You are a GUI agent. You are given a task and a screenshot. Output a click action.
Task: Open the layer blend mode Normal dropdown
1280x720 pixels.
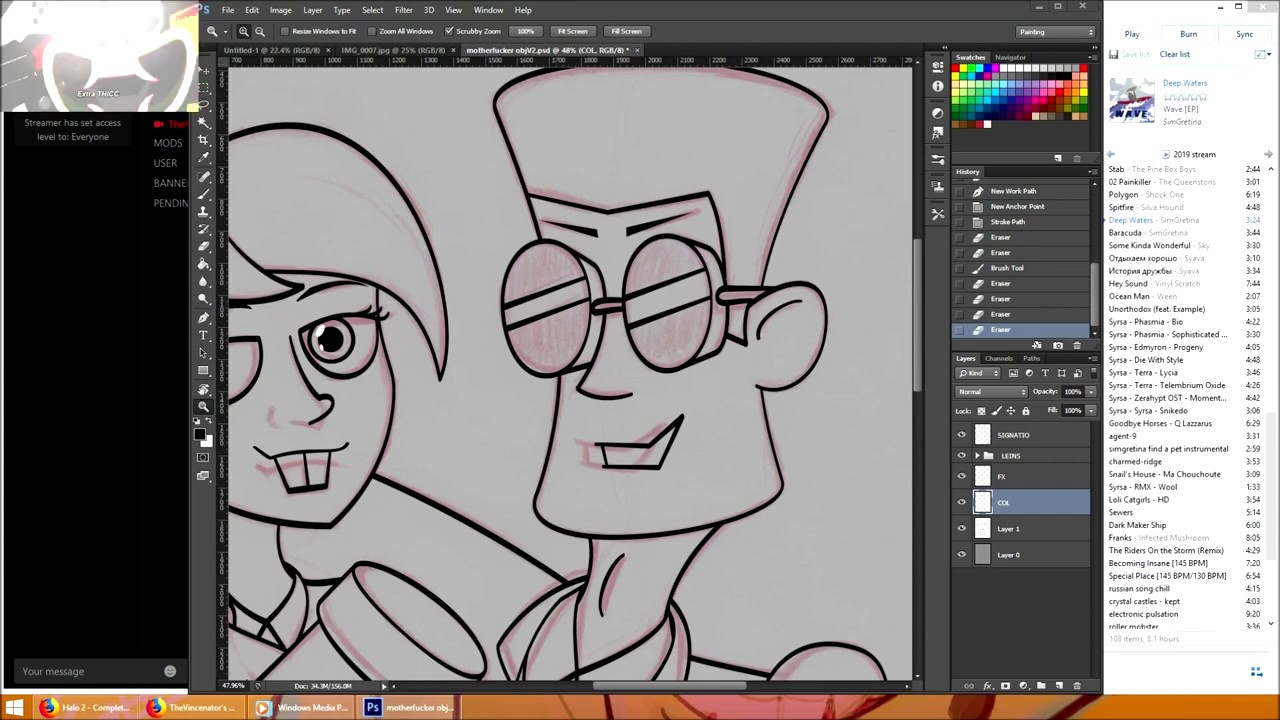click(991, 392)
